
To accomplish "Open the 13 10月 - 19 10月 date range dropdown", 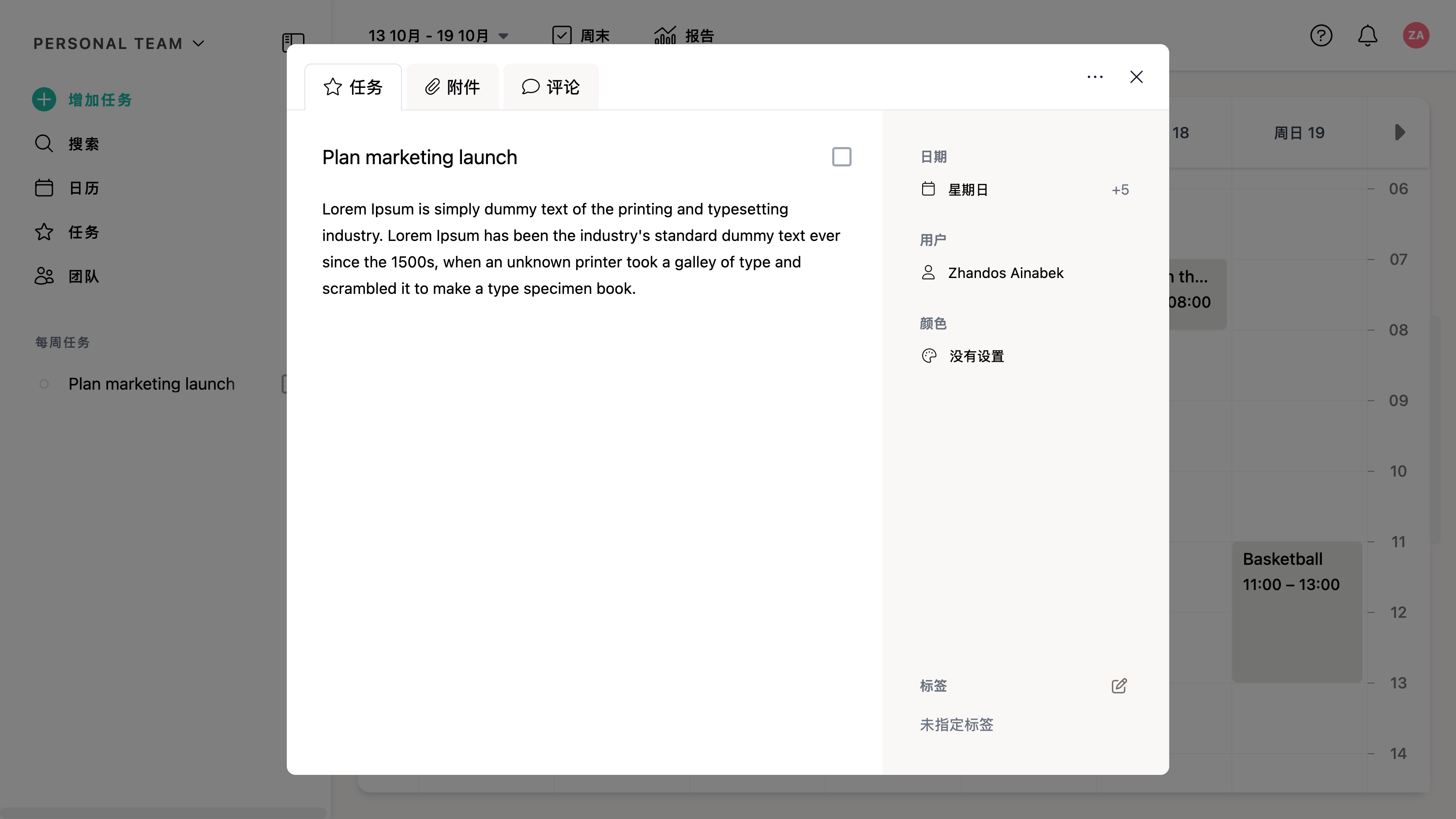I will 438,36.
